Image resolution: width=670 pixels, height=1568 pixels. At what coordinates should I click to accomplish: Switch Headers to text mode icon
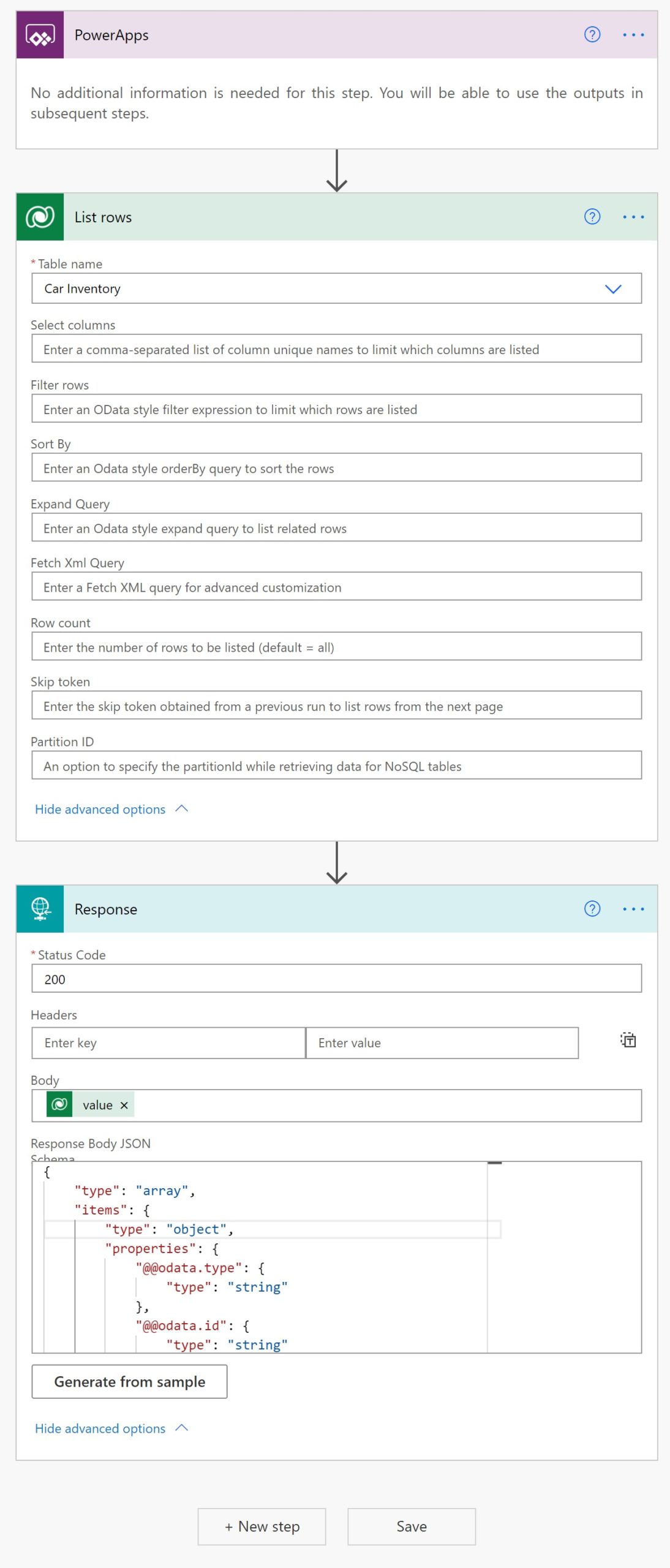pyautogui.click(x=628, y=1040)
